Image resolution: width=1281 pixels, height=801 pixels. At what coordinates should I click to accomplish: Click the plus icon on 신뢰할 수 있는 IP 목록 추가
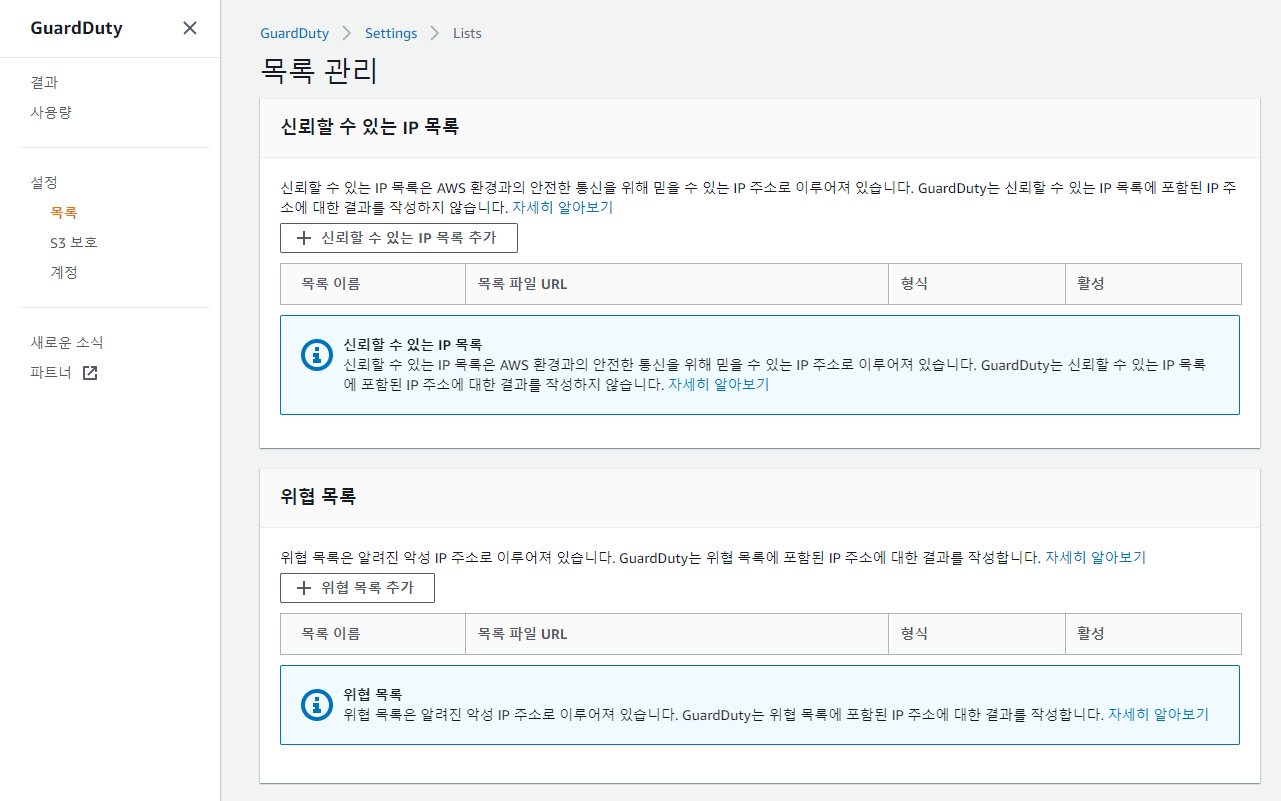pyautogui.click(x=305, y=239)
